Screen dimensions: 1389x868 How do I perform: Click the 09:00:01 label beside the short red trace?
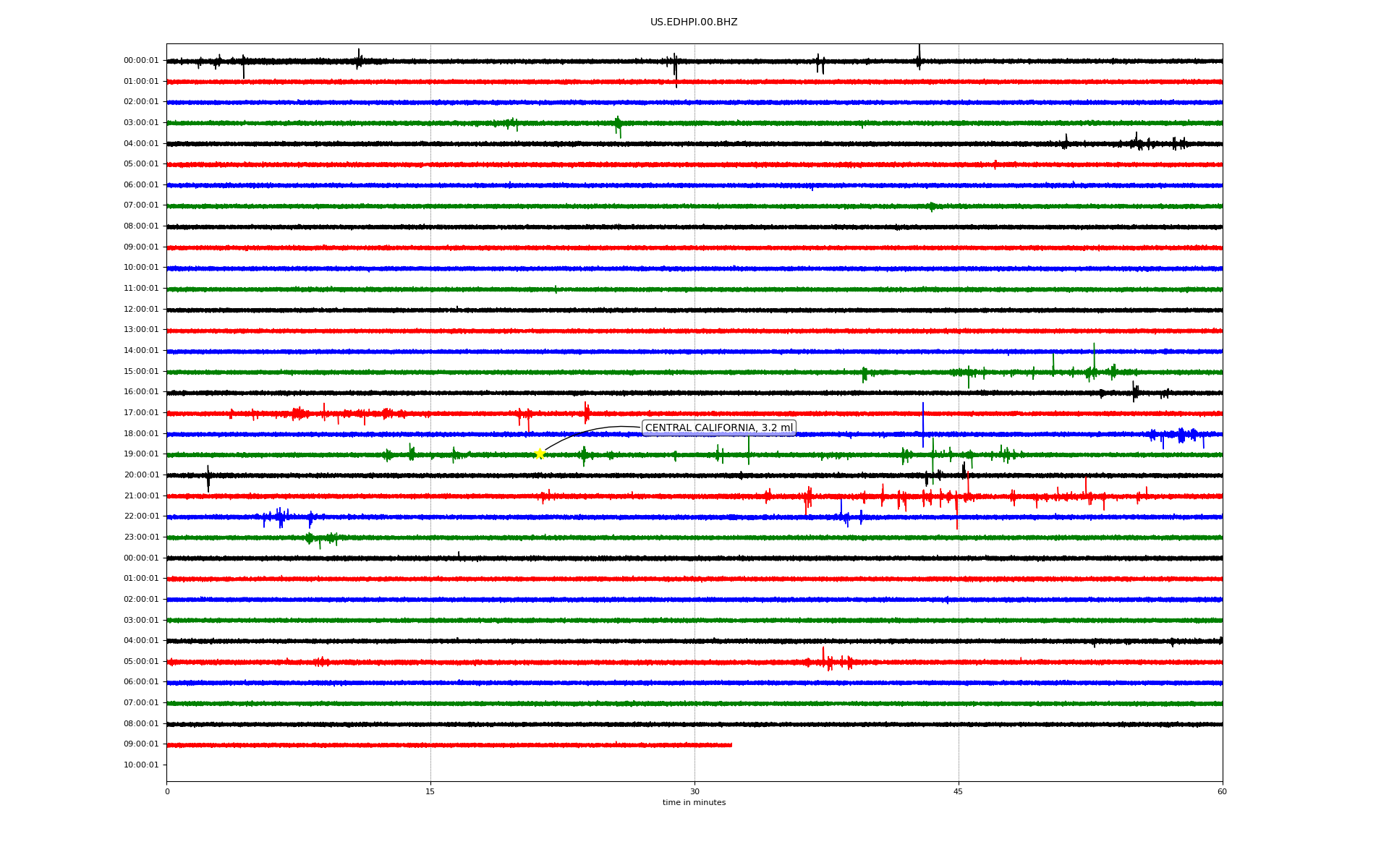[x=141, y=744]
